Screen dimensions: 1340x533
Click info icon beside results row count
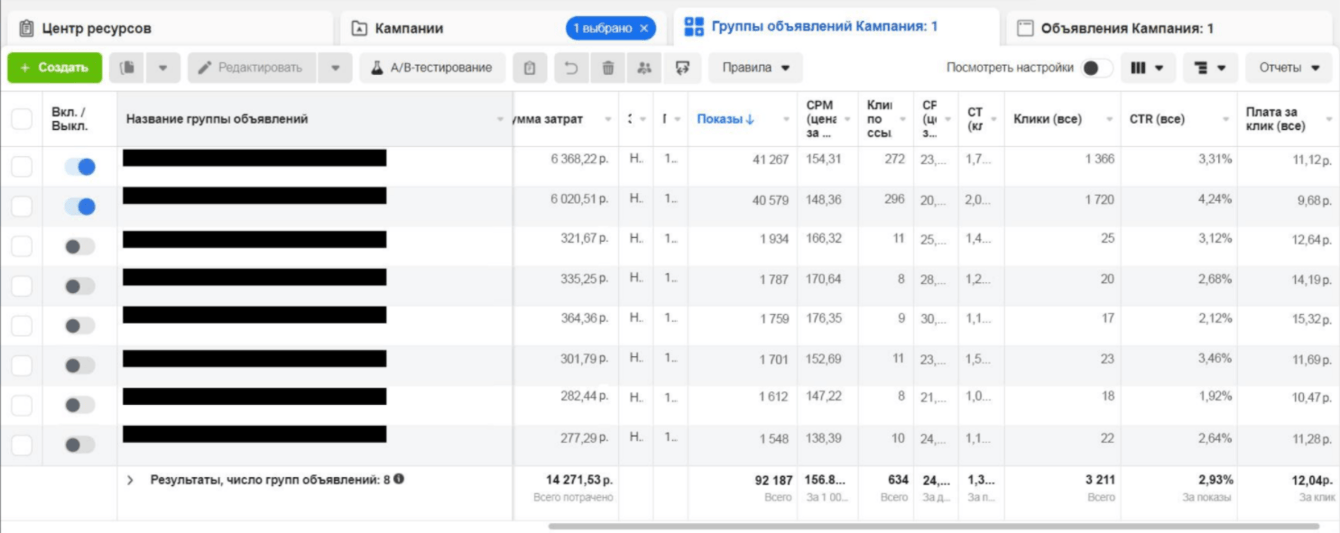click(x=399, y=479)
